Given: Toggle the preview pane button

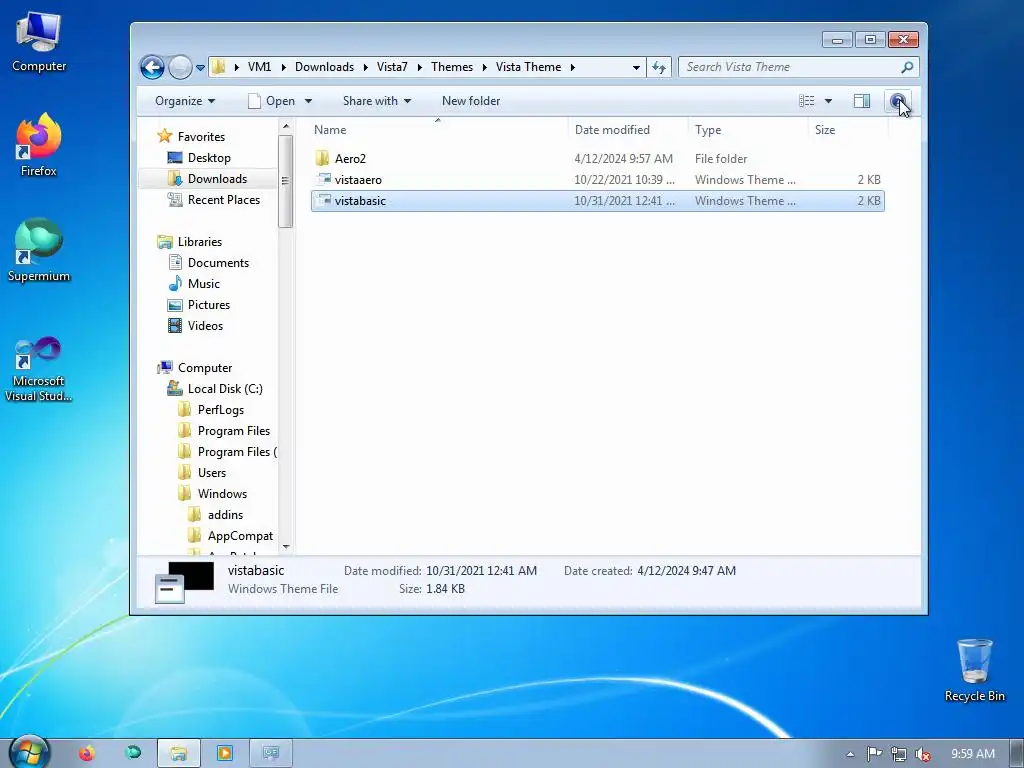Looking at the screenshot, I should (862, 101).
